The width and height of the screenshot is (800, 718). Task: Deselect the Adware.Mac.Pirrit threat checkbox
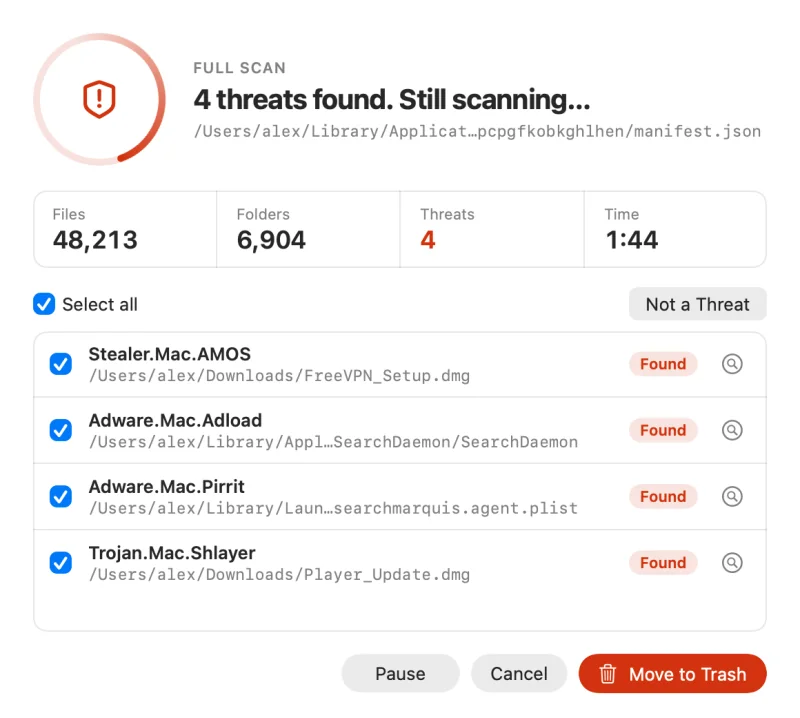pos(61,497)
